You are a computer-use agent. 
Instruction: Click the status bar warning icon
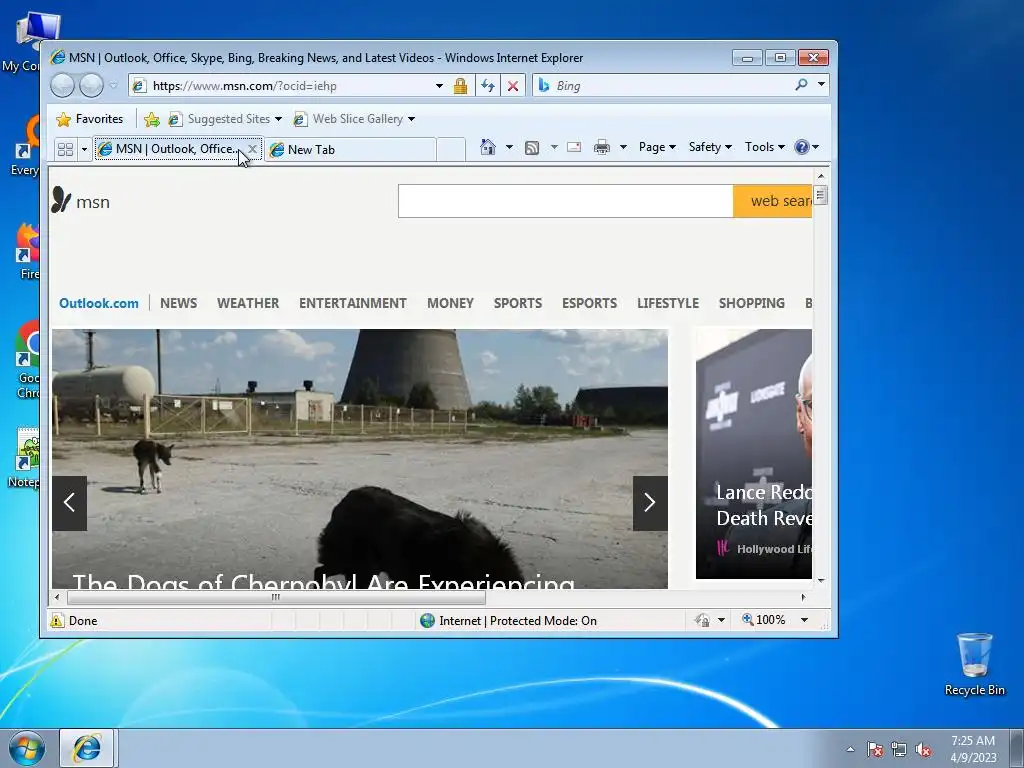pos(57,620)
